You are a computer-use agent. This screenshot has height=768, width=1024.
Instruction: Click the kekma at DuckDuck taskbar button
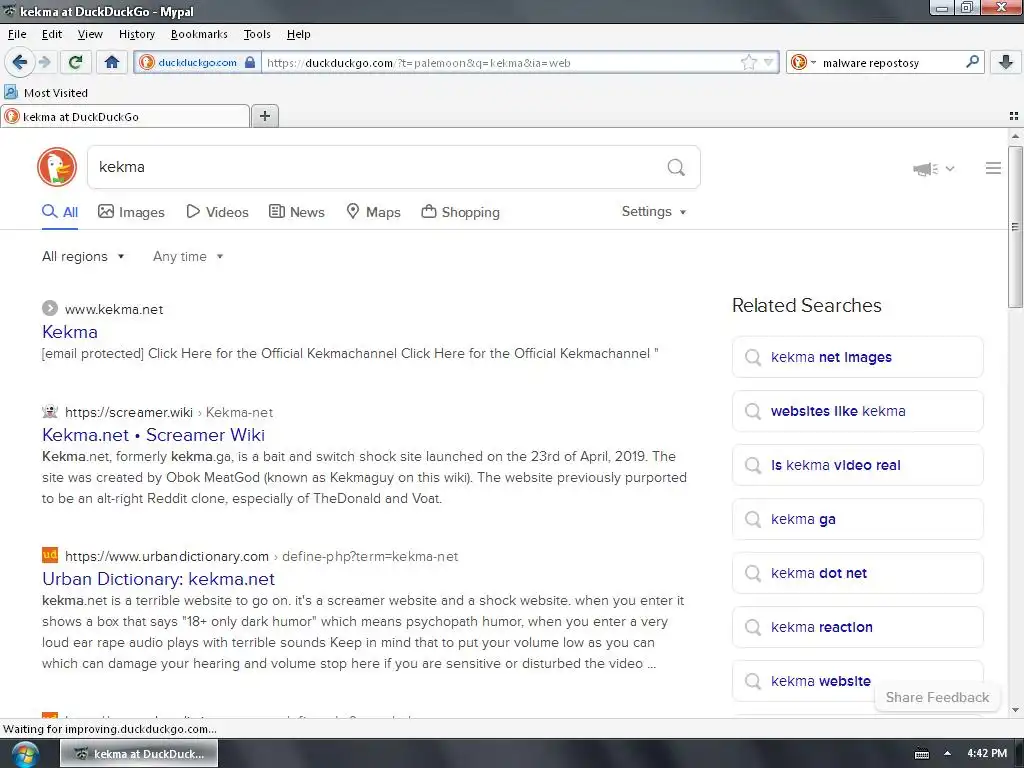coord(139,754)
